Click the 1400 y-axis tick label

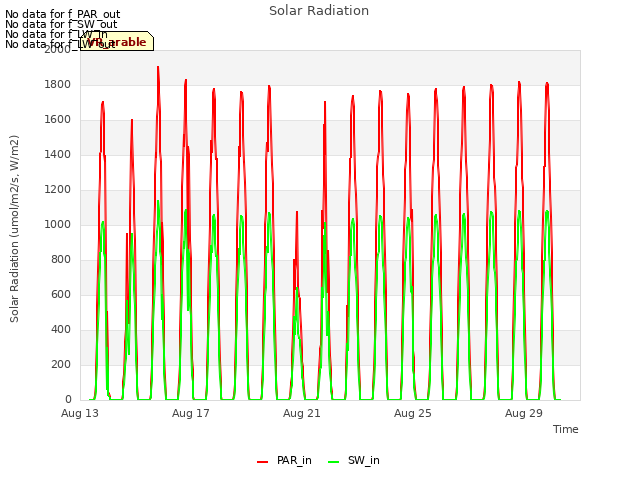coord(58,155)
